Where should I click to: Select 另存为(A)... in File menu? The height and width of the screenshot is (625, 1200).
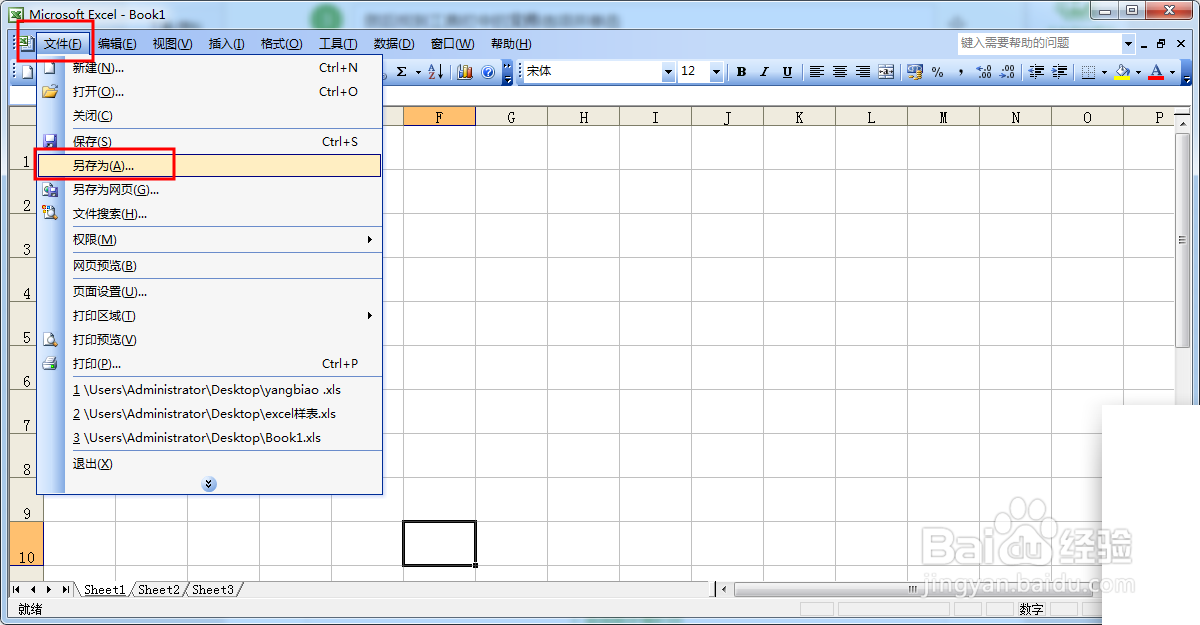pos(209,166)
